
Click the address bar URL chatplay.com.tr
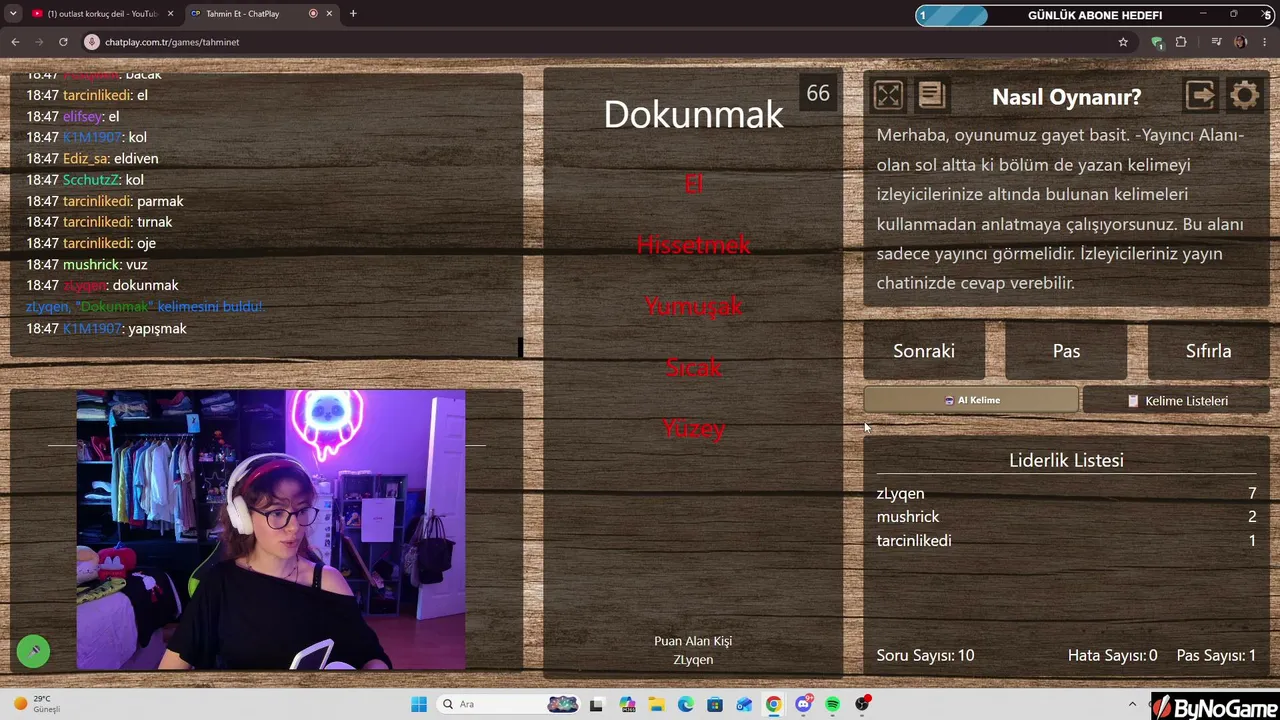[172, 42]
